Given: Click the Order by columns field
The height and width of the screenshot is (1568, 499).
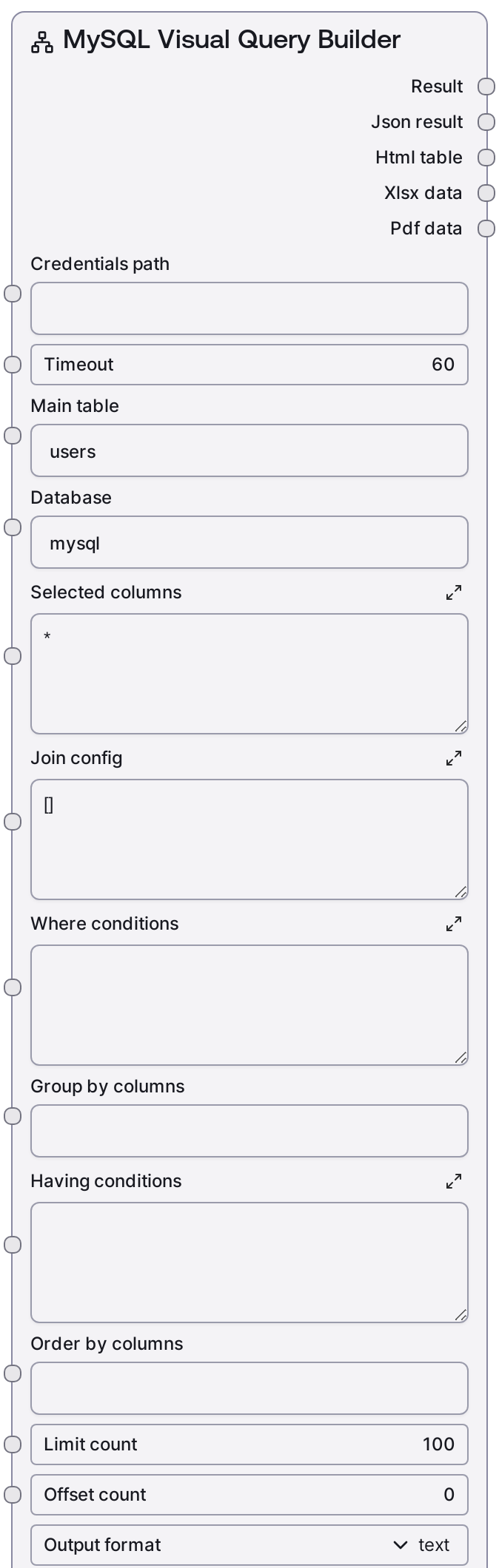Looking at the screenshot, I should [249, 1388].
